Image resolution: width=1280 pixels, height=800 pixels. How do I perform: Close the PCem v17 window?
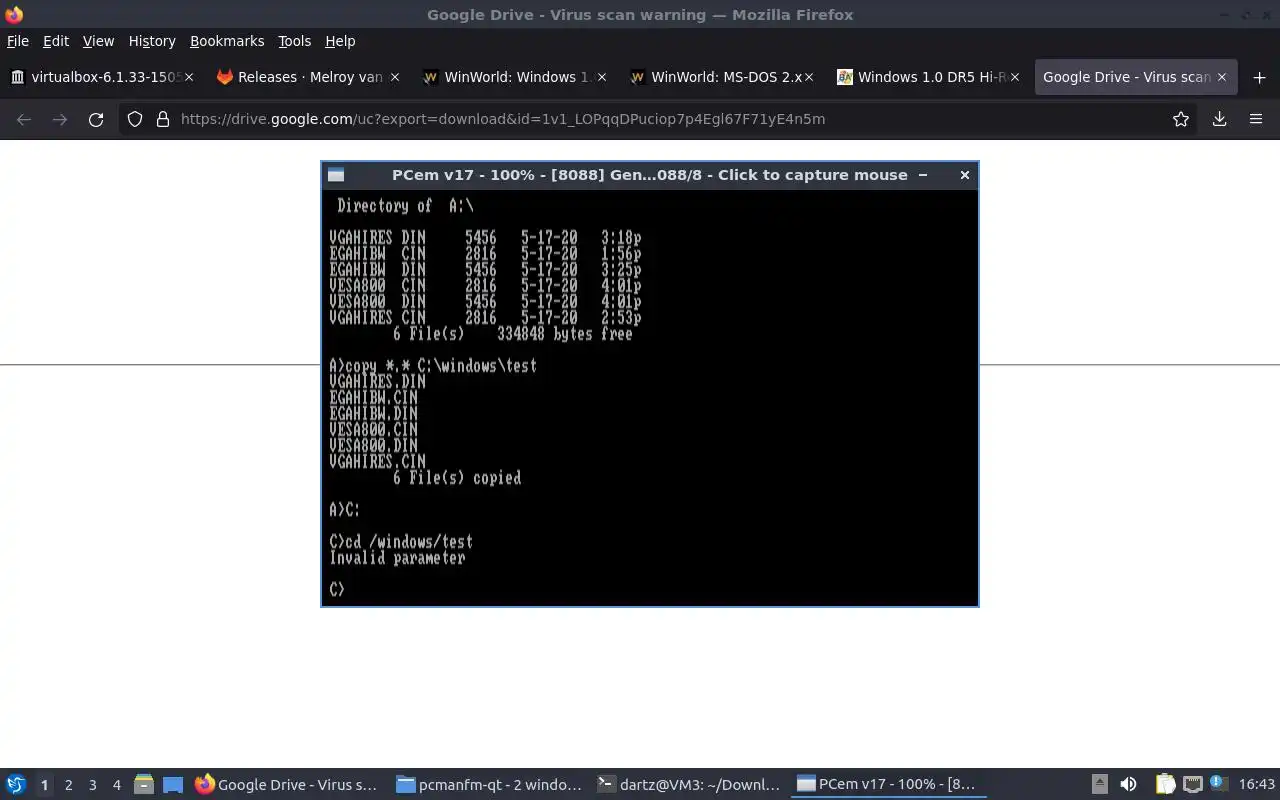(965, 175)
